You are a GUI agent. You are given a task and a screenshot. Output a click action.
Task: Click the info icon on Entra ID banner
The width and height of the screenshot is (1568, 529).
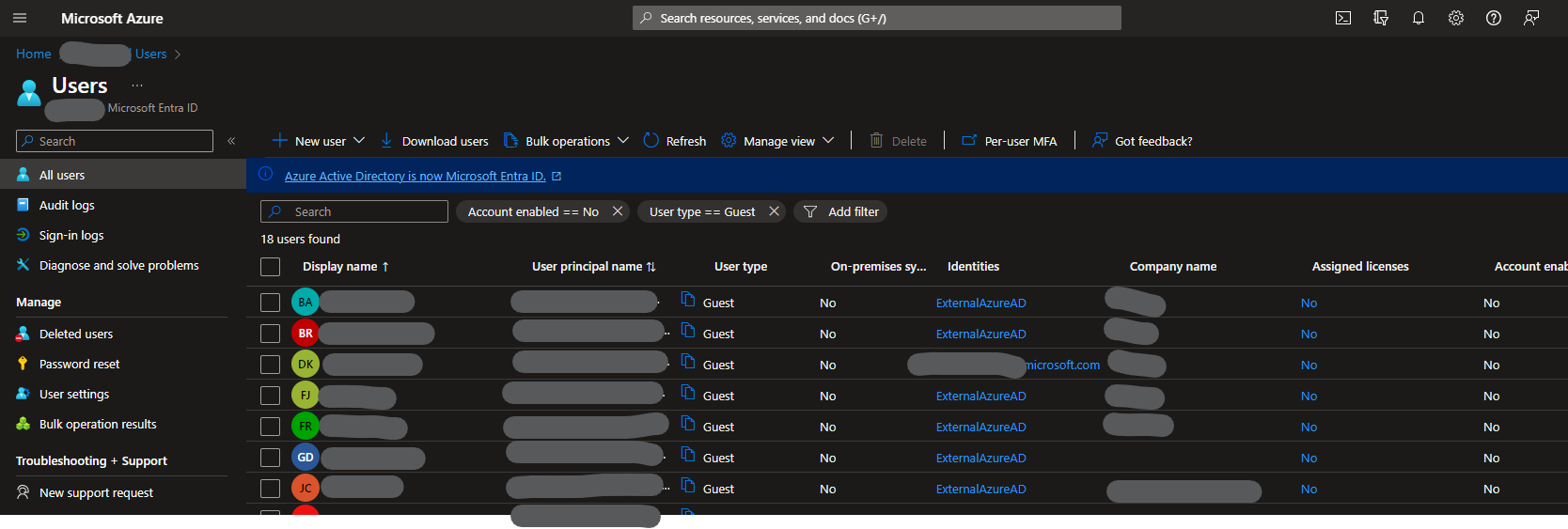(x=265, y=174)
